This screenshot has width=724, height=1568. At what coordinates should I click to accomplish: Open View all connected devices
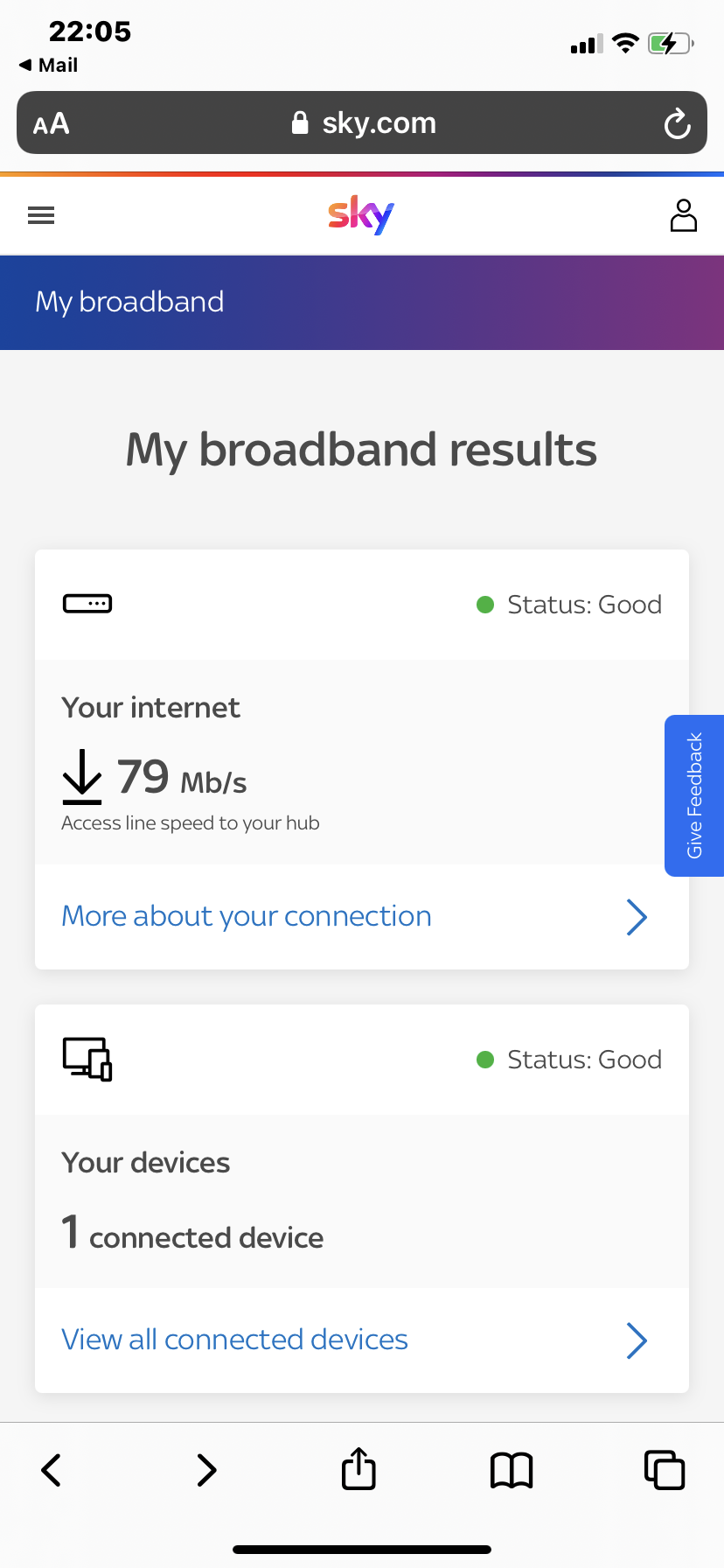point(233,1340)
